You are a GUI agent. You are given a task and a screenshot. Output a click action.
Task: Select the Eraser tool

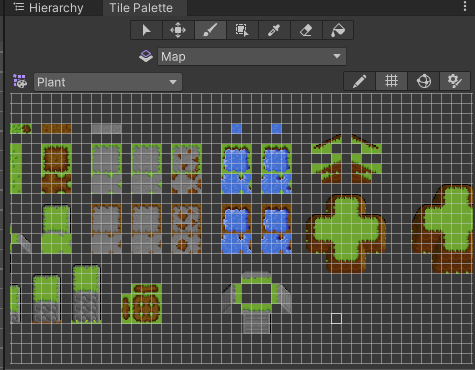click(306, 30)
